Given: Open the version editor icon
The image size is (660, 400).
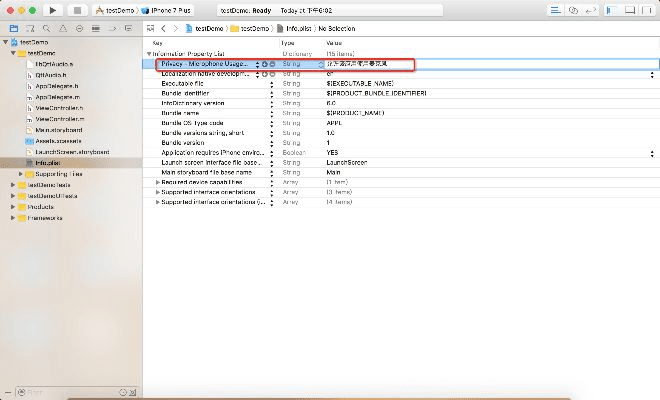Looking at the screenshot, I should (x=589, y=9).
